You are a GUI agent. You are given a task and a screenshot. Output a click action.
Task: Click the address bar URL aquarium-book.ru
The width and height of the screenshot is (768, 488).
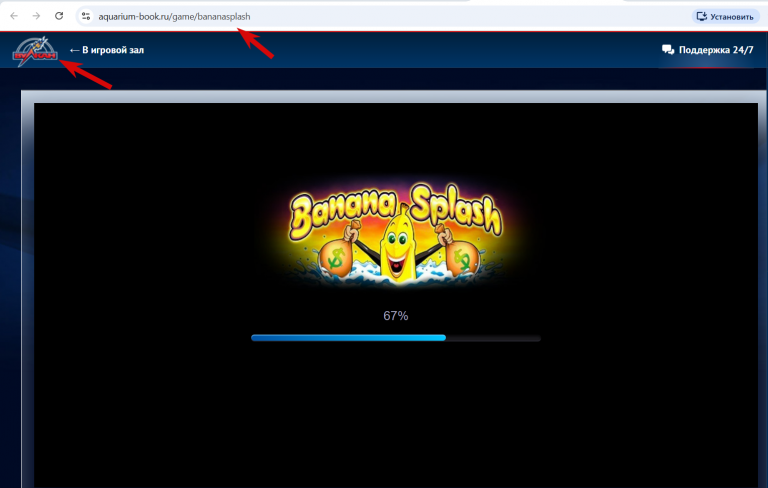point(174,17)
